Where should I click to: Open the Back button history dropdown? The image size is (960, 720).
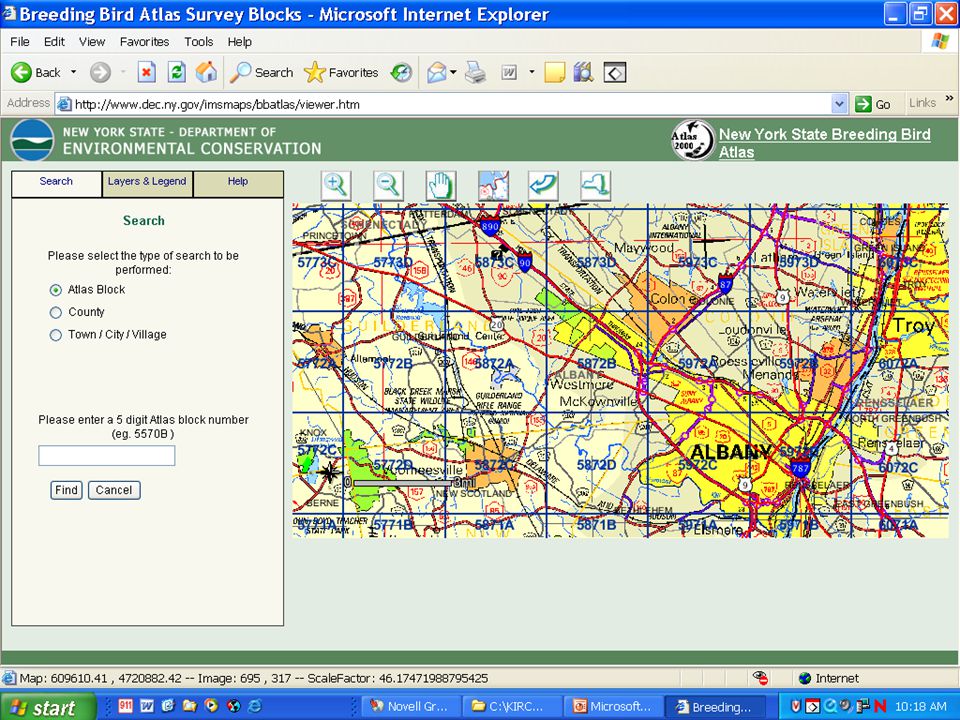click(x=73, y=72)
